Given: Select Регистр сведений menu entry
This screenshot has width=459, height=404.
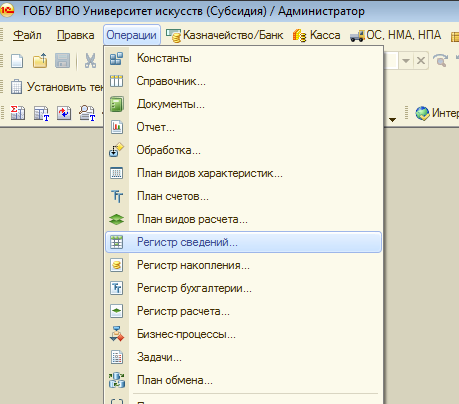Looking at the screenshot, I should (243, 242).
